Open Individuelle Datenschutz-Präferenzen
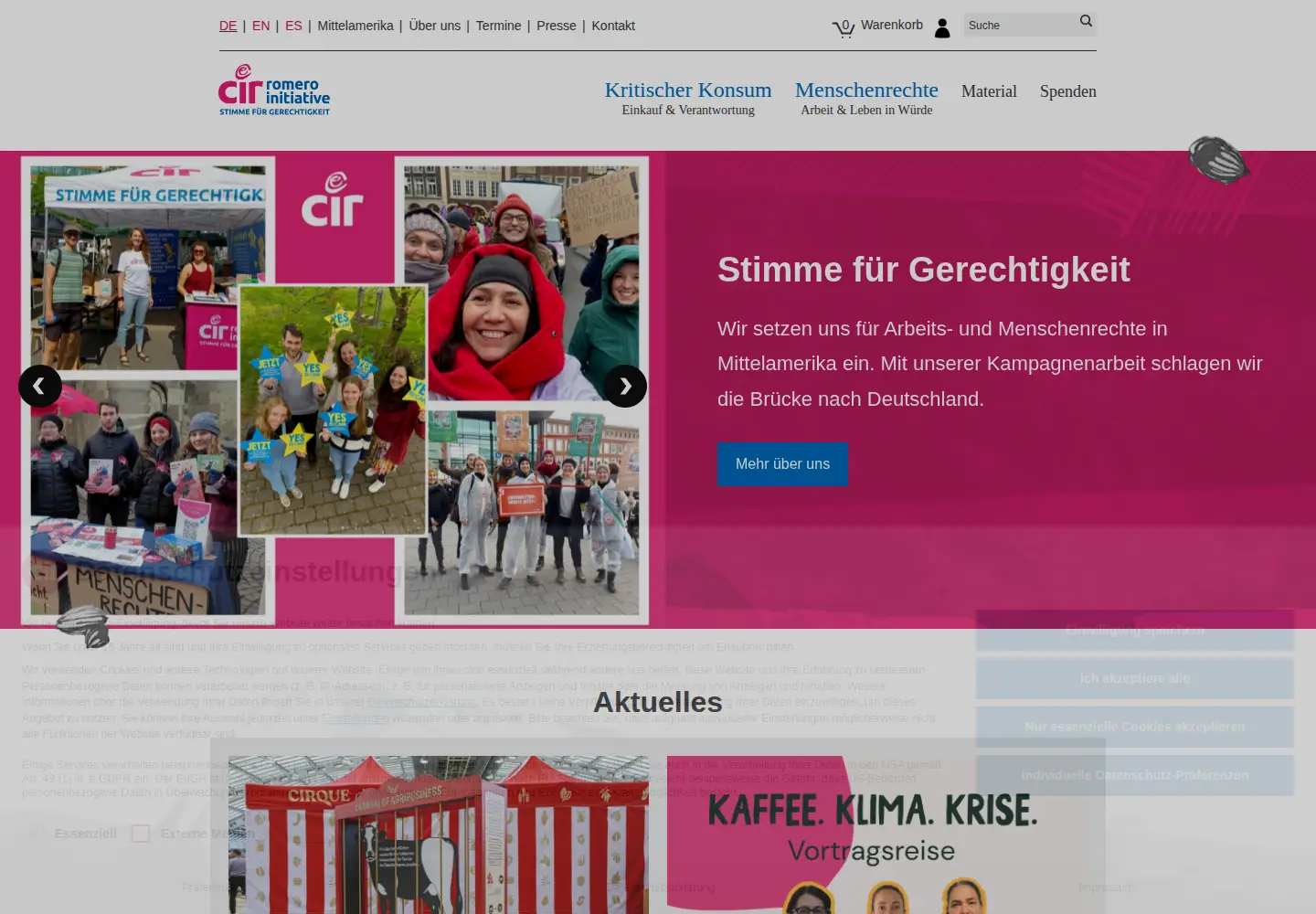The height and width of the screenshot is (914, 1316). (1135, 775)
